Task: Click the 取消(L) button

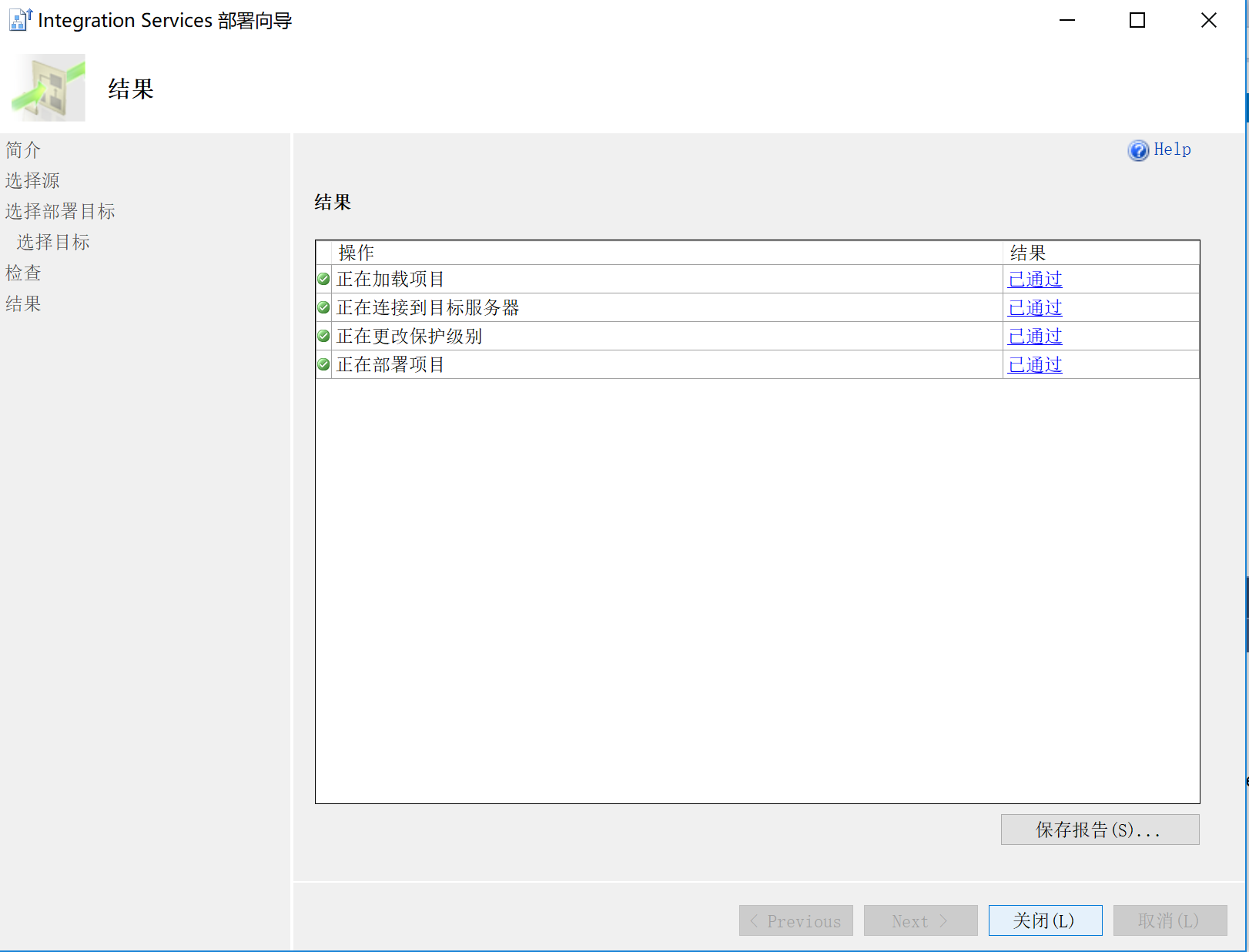Action: [x=1170, y=920]
